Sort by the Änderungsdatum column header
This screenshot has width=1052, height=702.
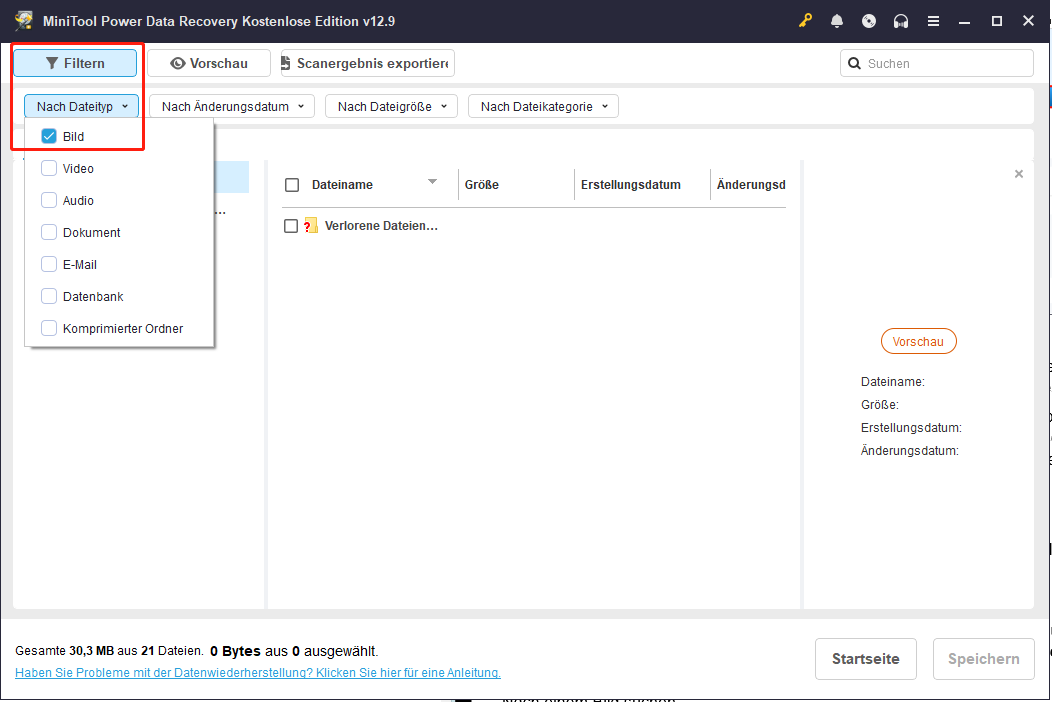tap(751, 185)
